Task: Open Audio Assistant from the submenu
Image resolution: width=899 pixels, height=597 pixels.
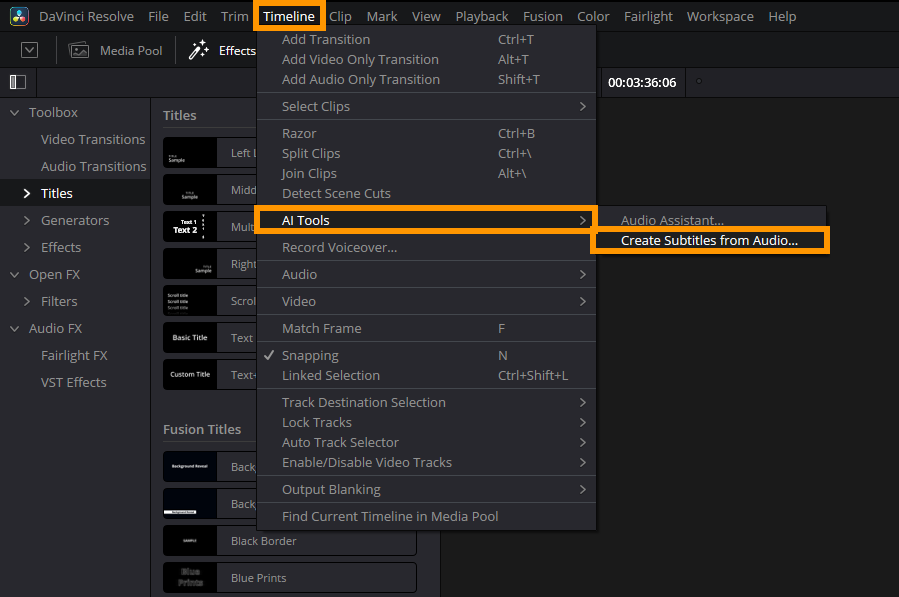Action: (711, 220)
